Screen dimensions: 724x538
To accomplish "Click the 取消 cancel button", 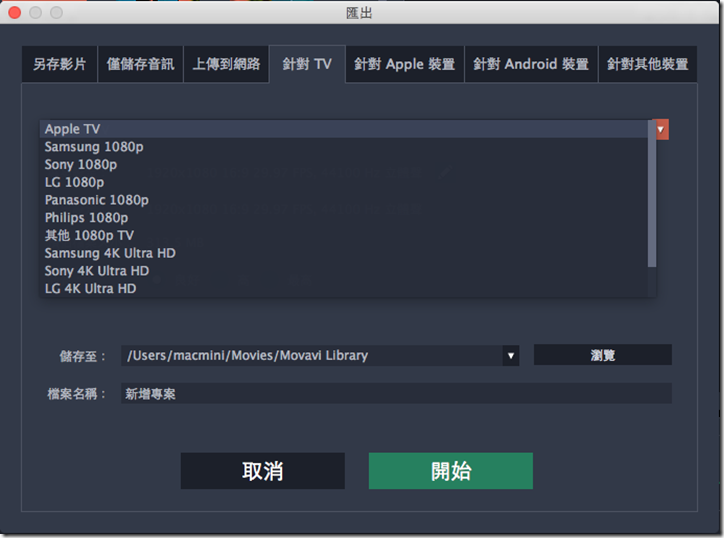I will pos(263,471).
